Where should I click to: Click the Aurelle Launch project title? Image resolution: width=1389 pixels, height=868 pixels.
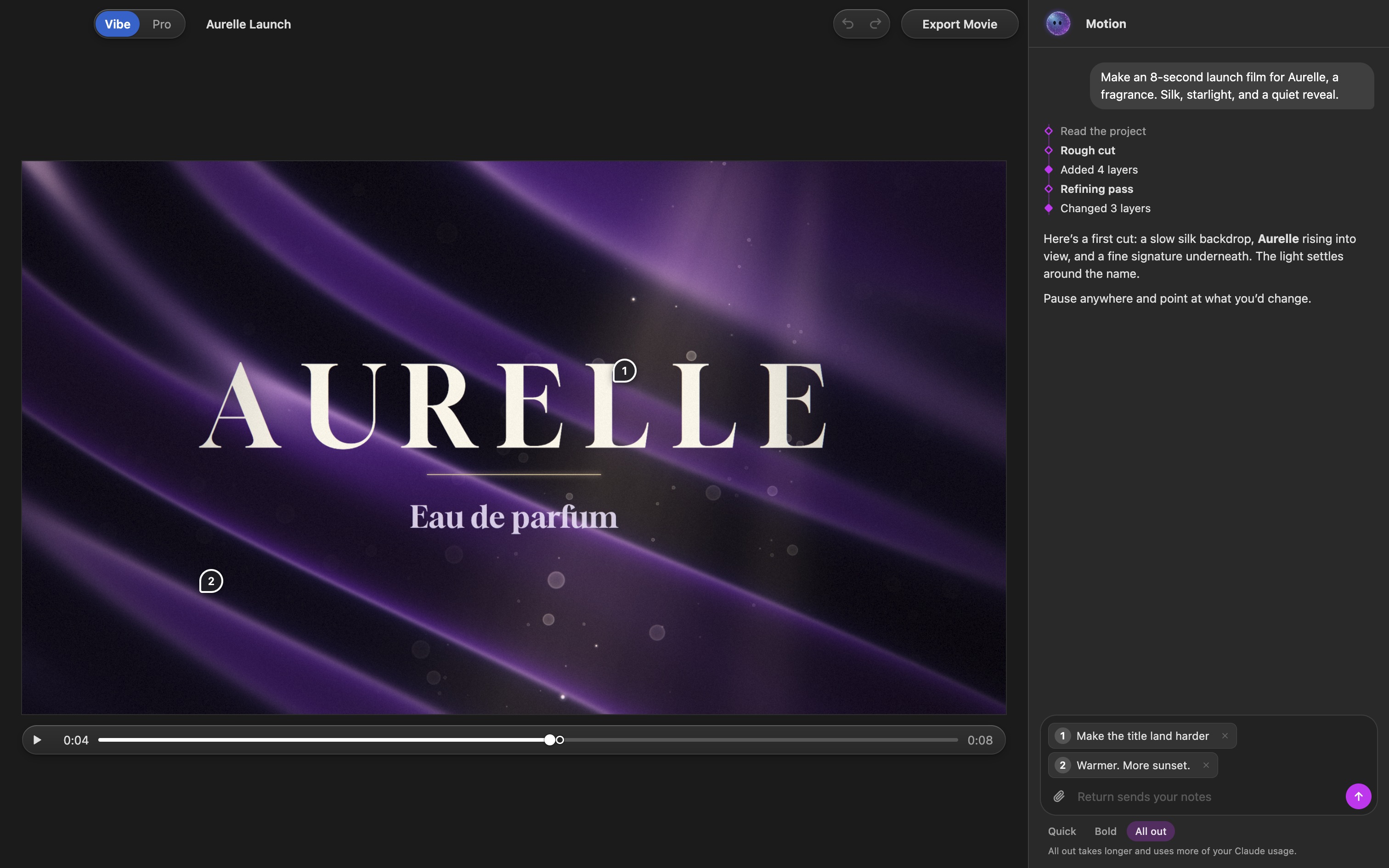[248, 24]
